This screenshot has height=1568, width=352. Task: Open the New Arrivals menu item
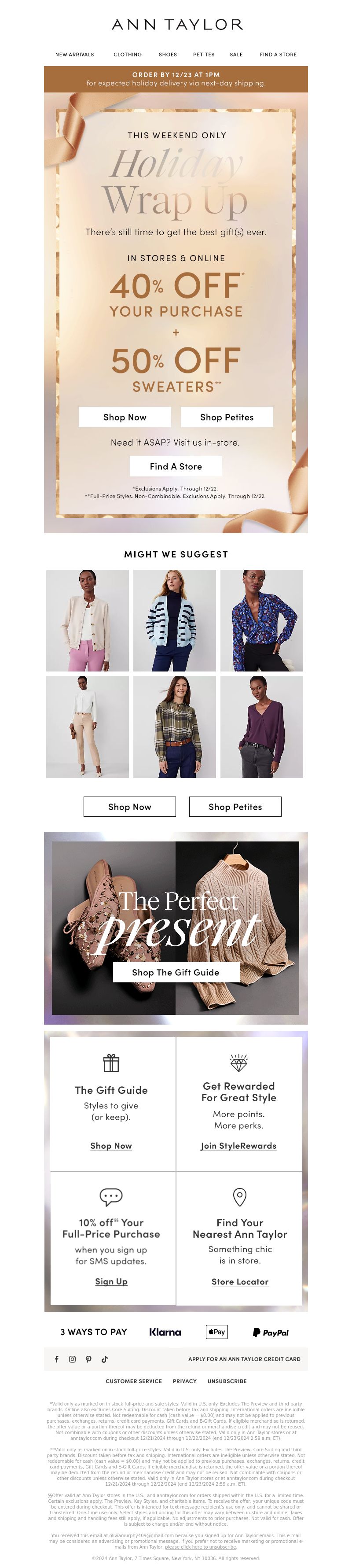coord(75,55)
